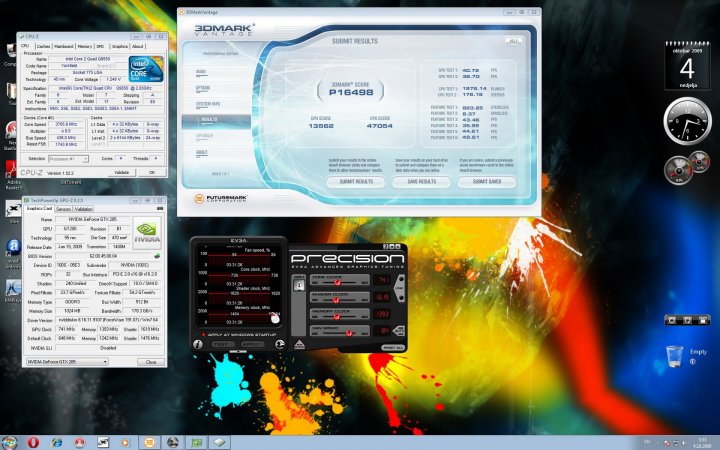Image resolution: width=720 pixels, height=450 pixels.
Task: Click the GPU-Z screenshot camera icon
Action: (x=160, y=208)
